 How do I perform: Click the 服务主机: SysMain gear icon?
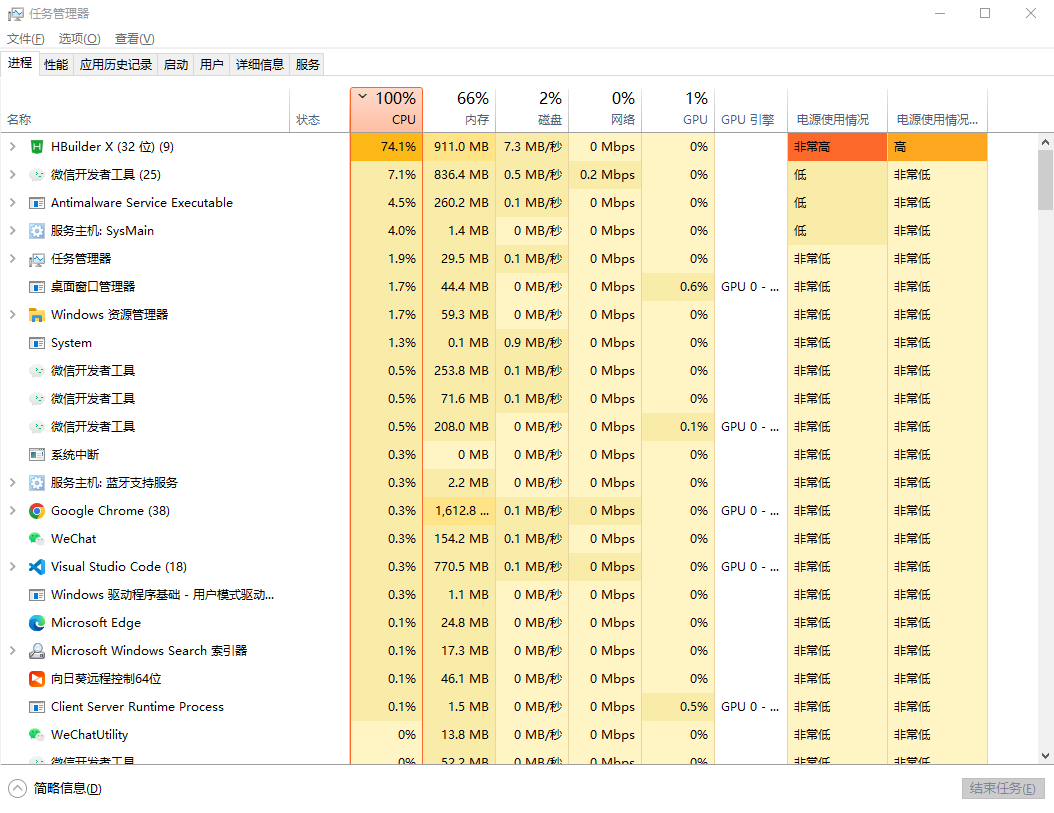pos(37,231)
